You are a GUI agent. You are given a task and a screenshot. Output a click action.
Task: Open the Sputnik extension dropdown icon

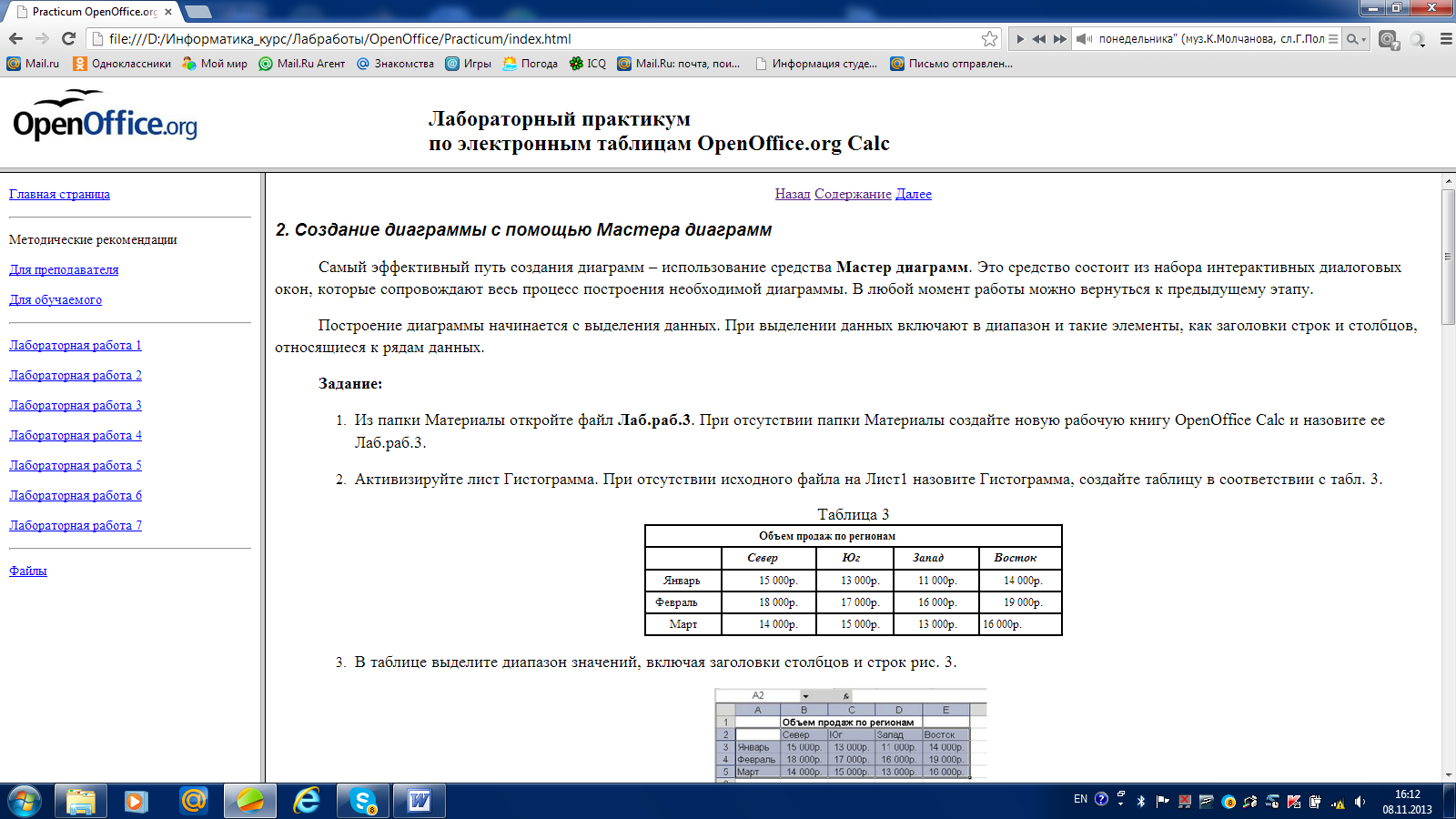[x=1419, y=40]
